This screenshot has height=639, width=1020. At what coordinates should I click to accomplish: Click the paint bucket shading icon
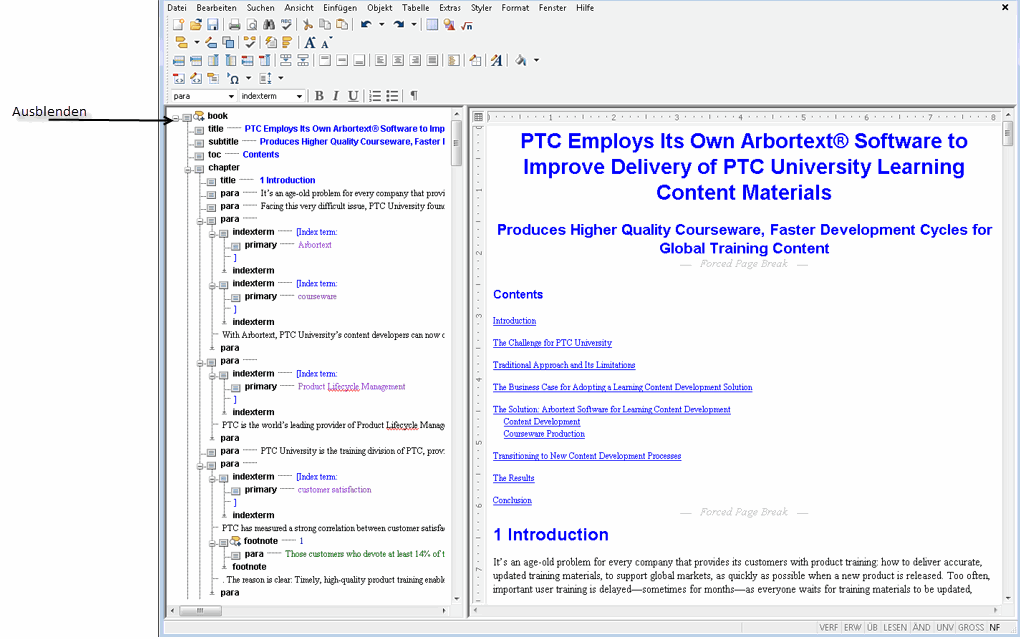pos(521,61)
